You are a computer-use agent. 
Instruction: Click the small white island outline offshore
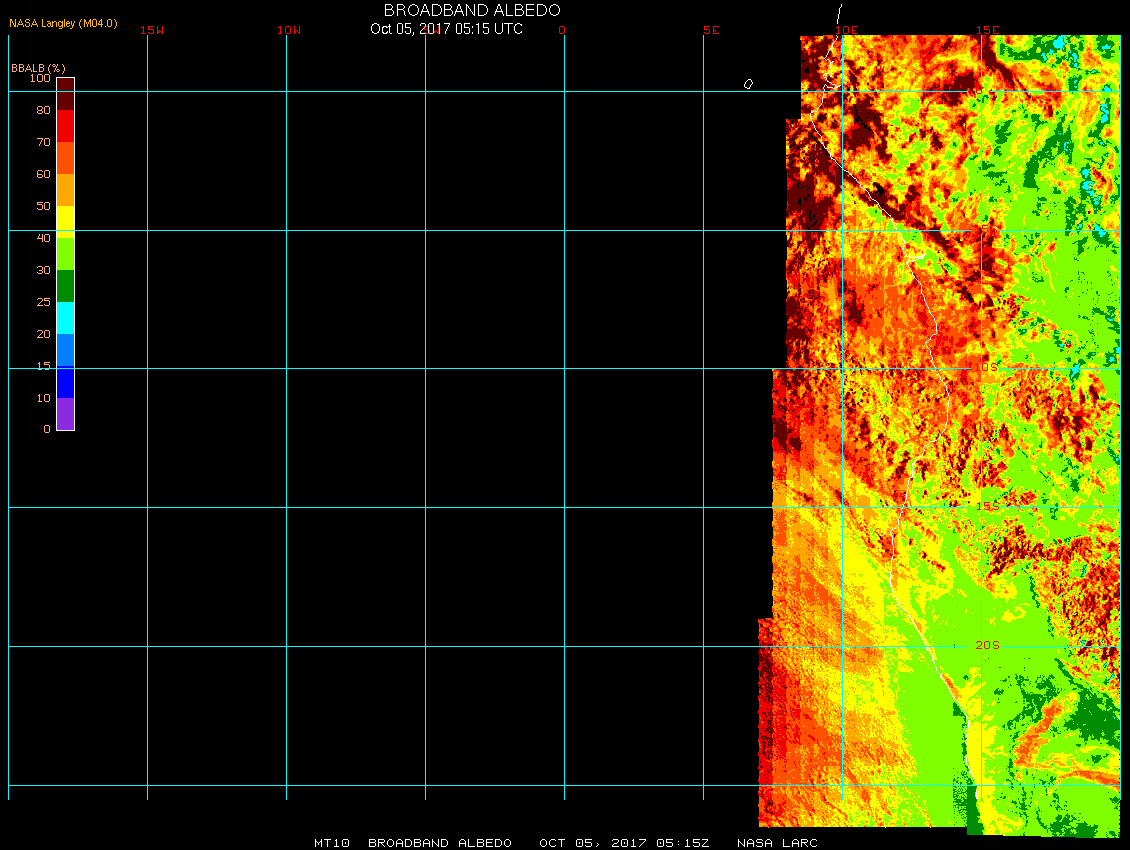[748, 84]
